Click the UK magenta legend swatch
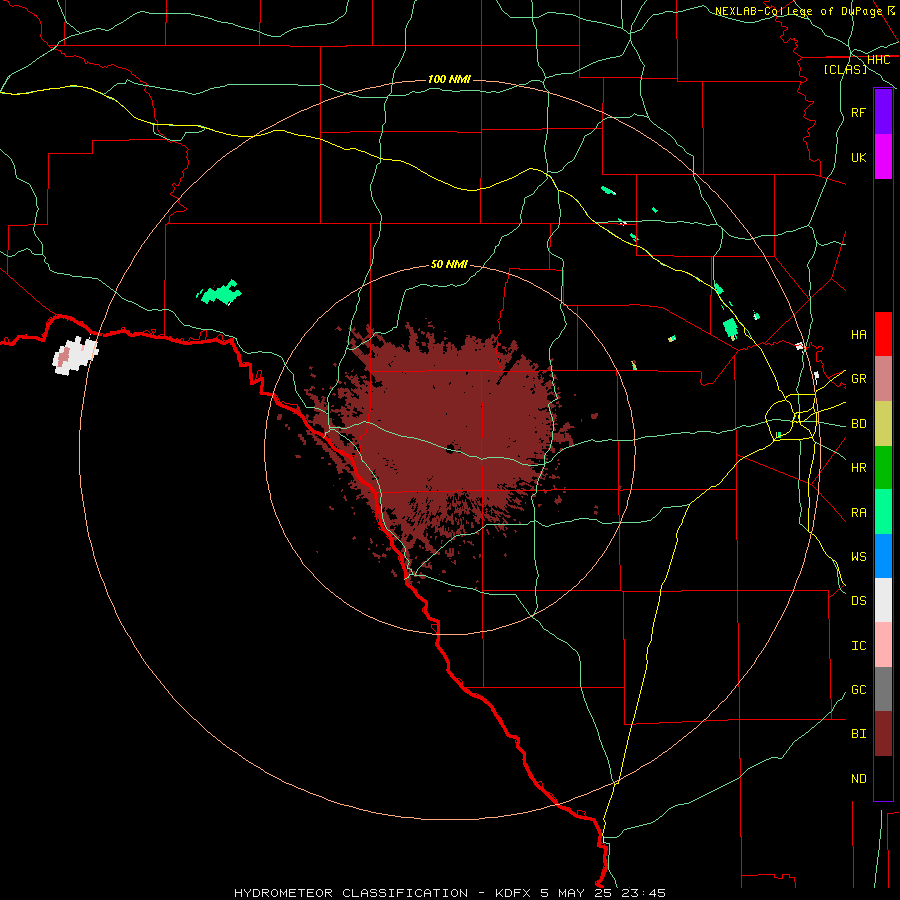Image resolution: width=900 pixels, height=900 pixels. click(883, 157)
